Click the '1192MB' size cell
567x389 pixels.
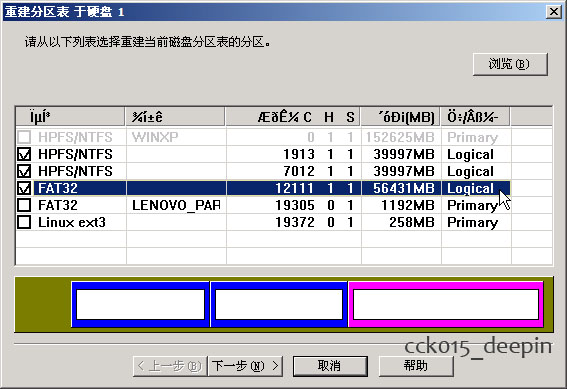click(408, 205)
